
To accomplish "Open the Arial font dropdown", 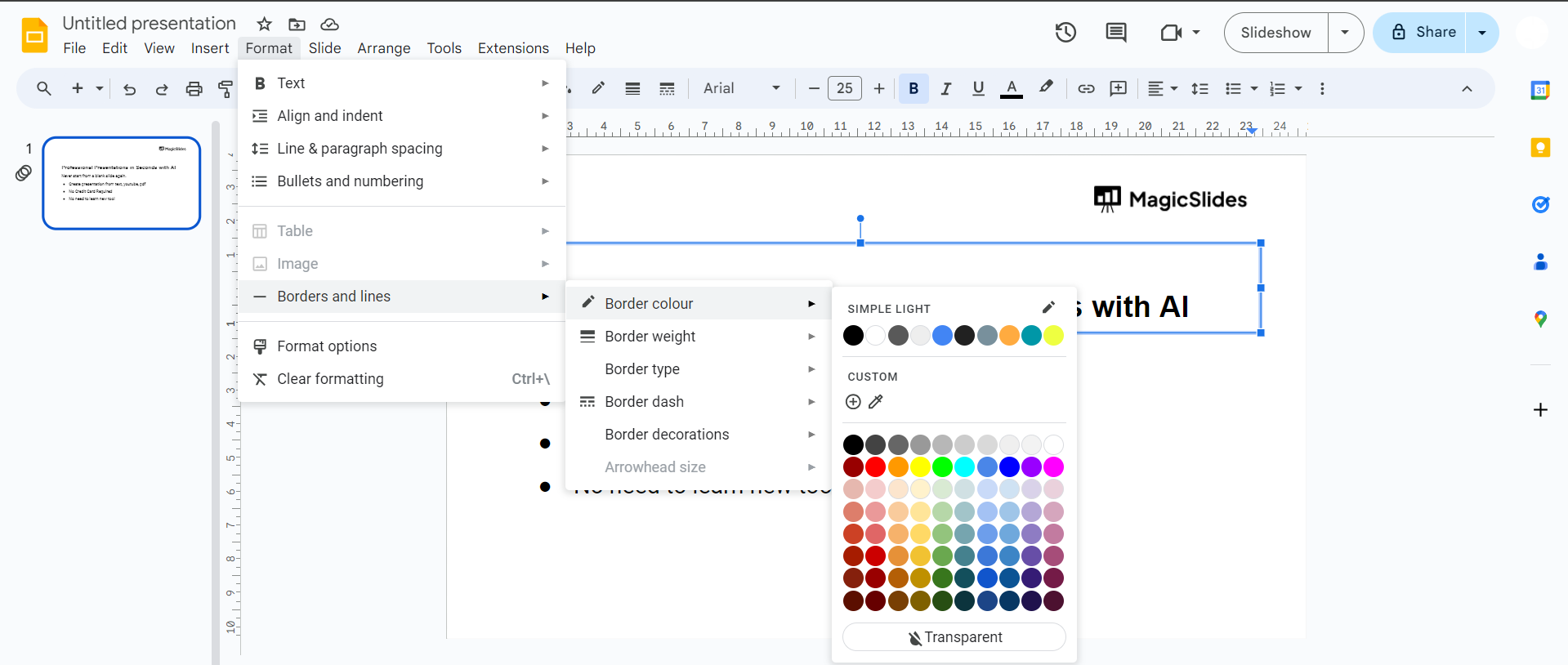I will (x=741, y=88).
